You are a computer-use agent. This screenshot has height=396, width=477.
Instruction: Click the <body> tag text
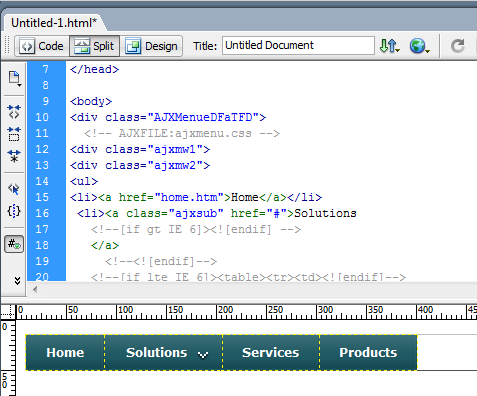click(91, 101)
